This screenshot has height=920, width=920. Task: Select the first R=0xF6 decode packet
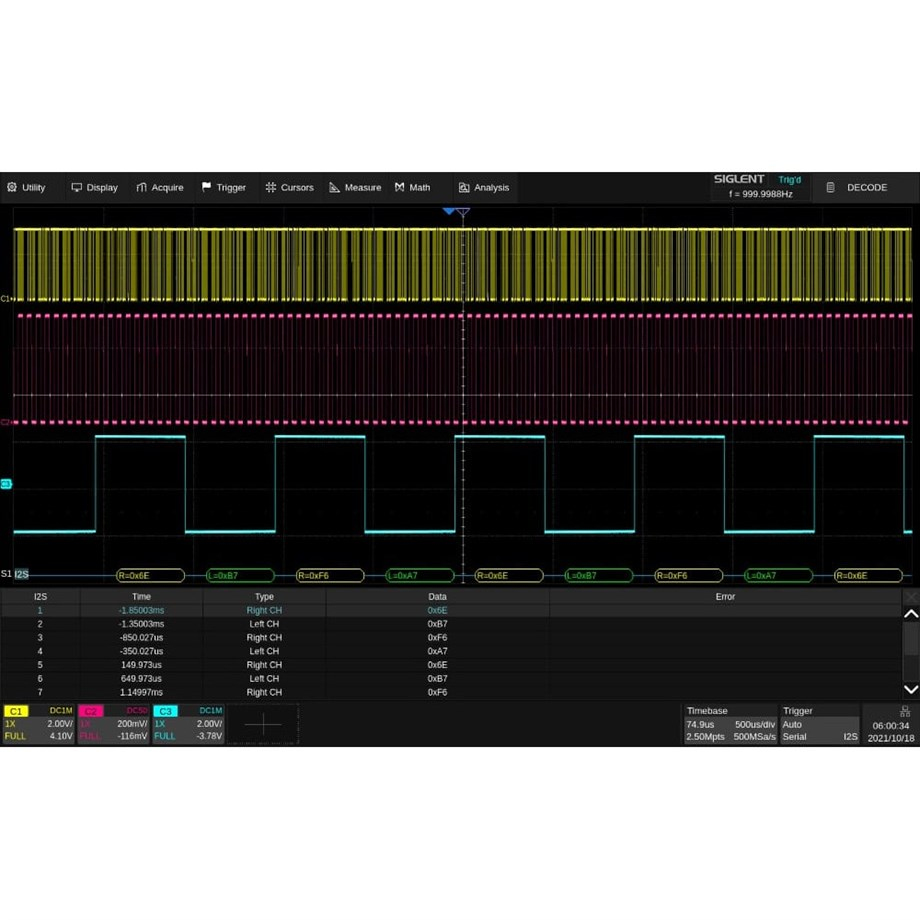point(330,576)
